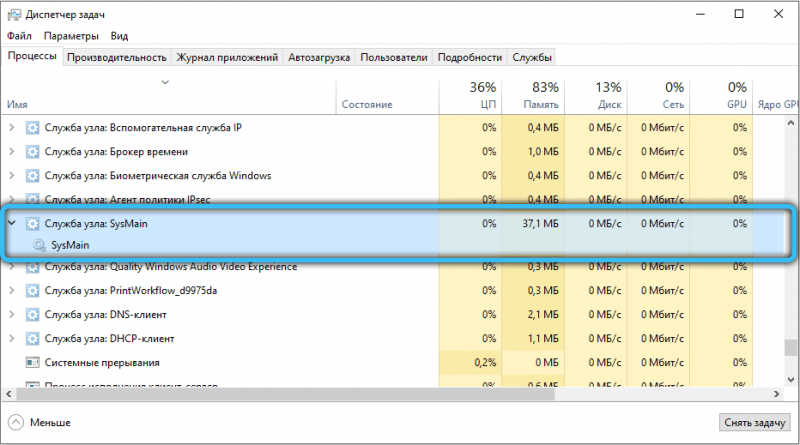Screen dimensions: 800x445
Task: Expand the Брокер времени row
Action: coord(12,152)
